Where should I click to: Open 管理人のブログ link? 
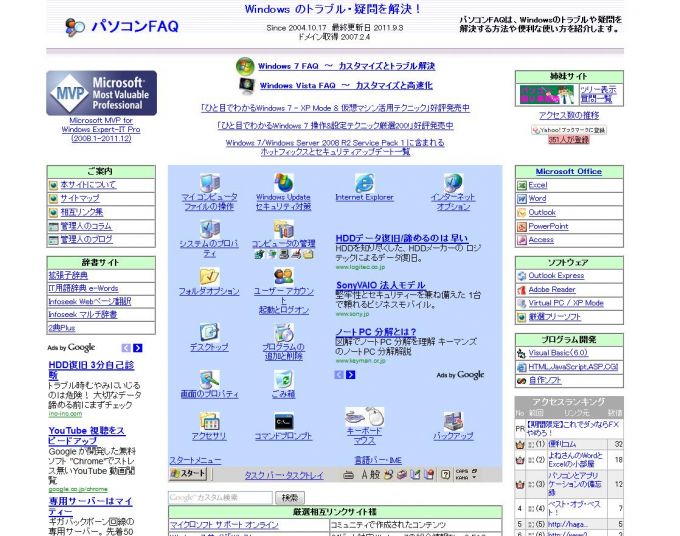[x=86, y=239]
